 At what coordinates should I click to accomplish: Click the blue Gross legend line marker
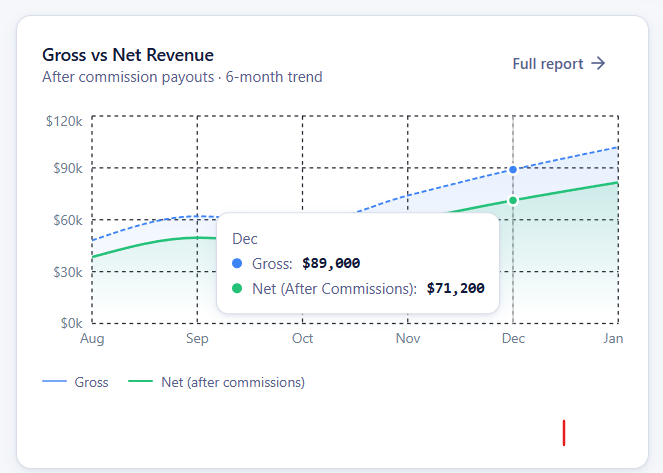tap(54, 382)
